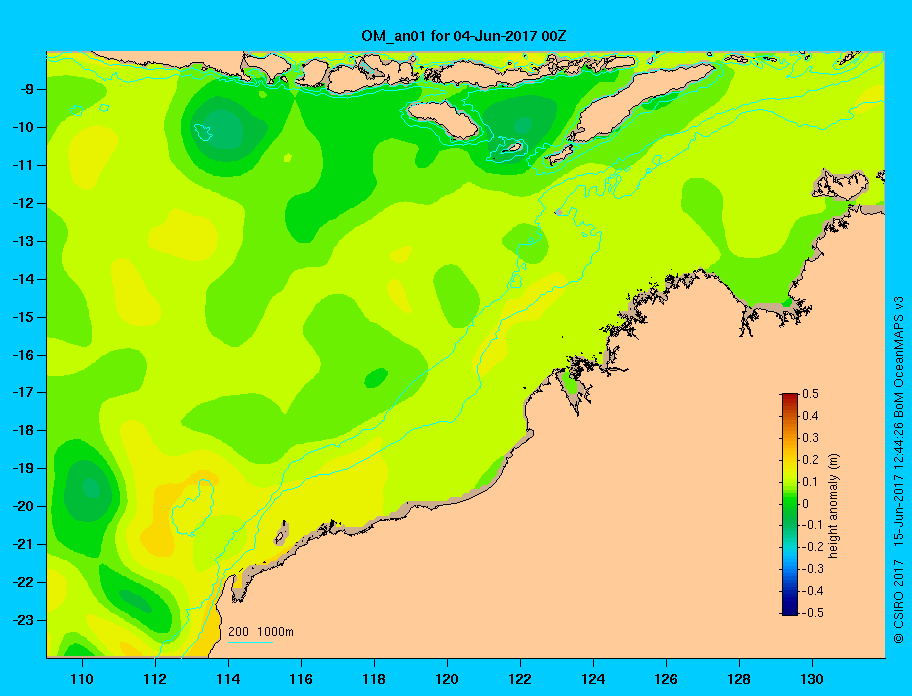The height and width of the screenshot is (696, 912).
Task: Pick the positive 0.5 tick label on the colorbar
Action: [810, 394]
